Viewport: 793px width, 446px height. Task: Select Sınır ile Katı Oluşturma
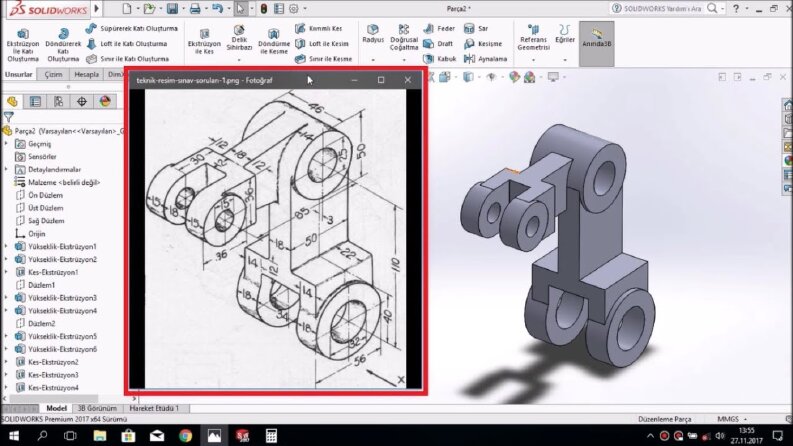127,59
